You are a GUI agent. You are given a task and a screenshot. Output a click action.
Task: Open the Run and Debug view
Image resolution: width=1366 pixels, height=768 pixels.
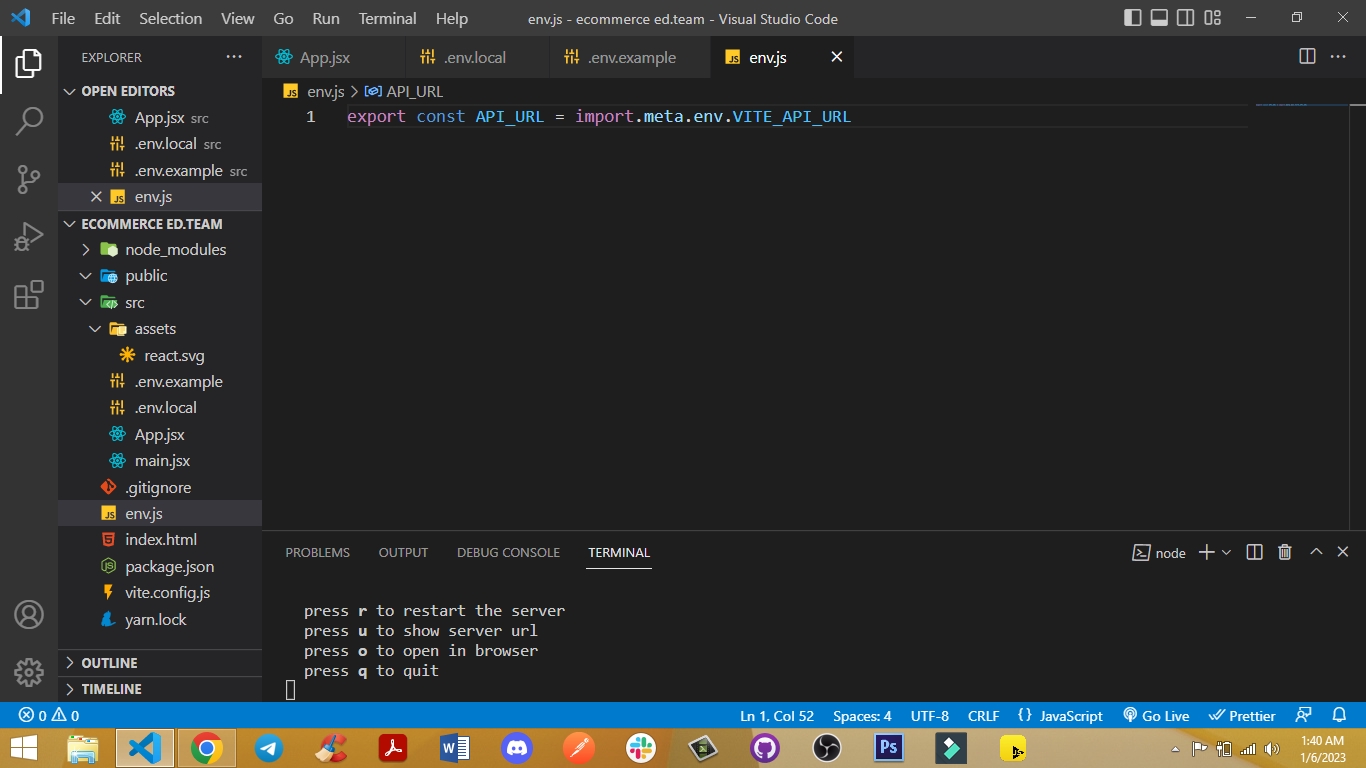[29, 237]
